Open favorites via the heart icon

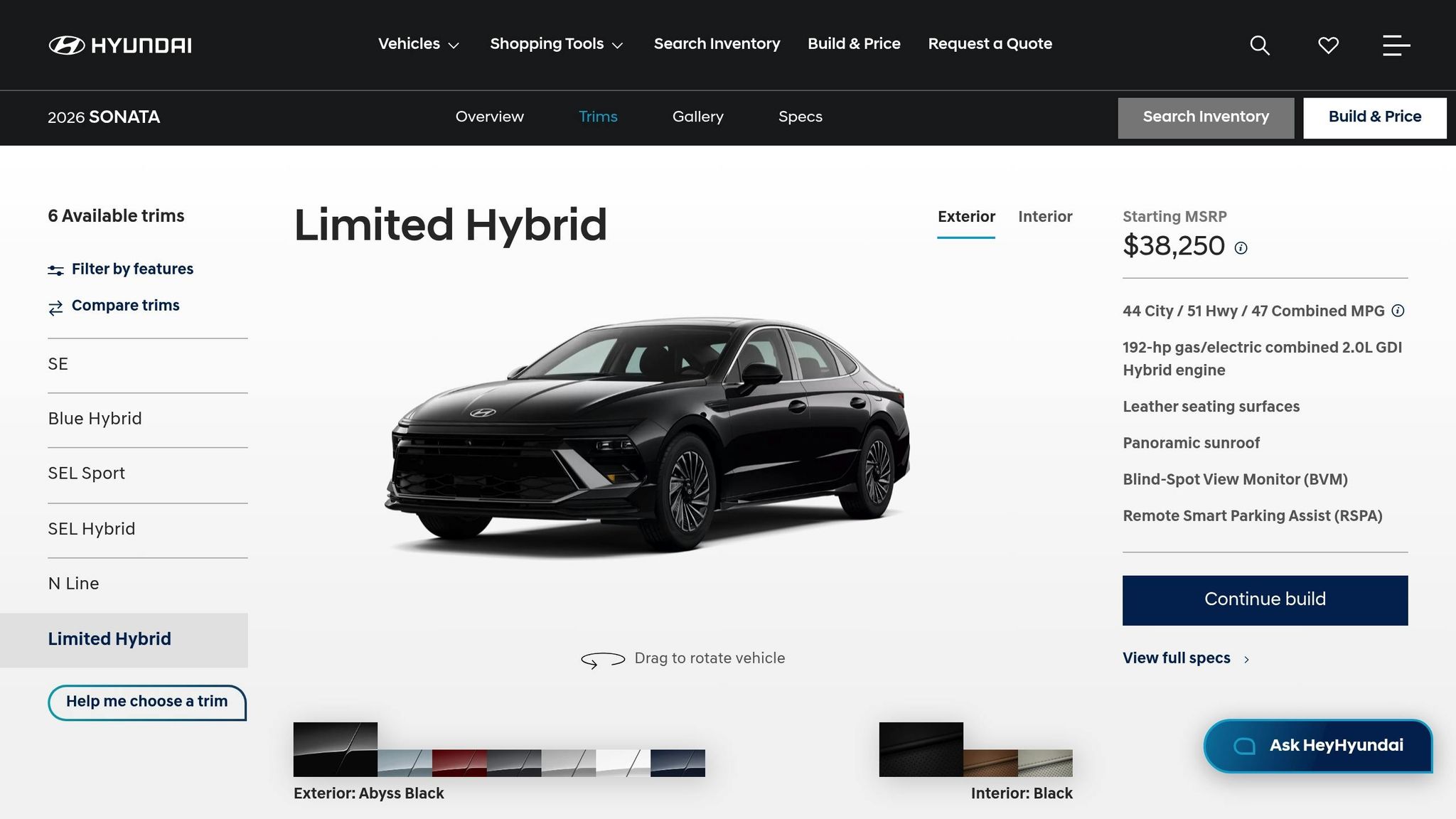coord(1327,45)
